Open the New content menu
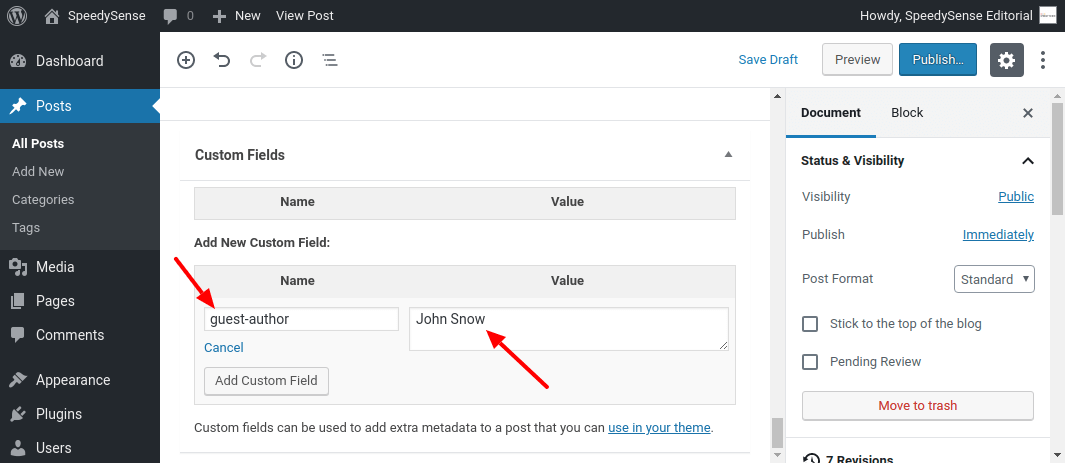 click(236, 16)
